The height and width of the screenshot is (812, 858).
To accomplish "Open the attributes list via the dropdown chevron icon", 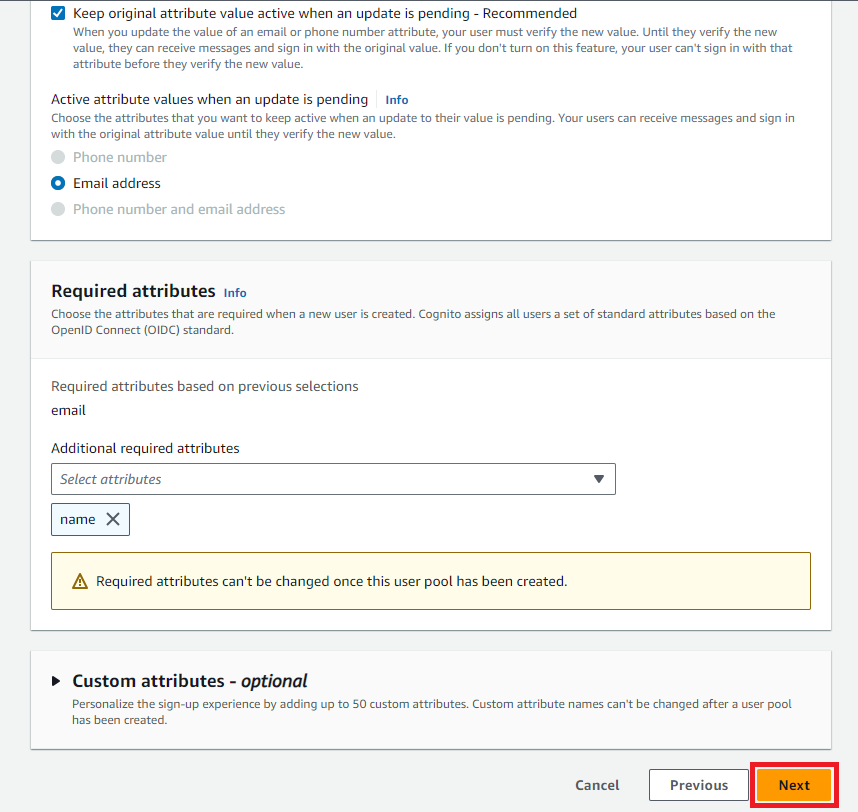I will click(600, 479).
